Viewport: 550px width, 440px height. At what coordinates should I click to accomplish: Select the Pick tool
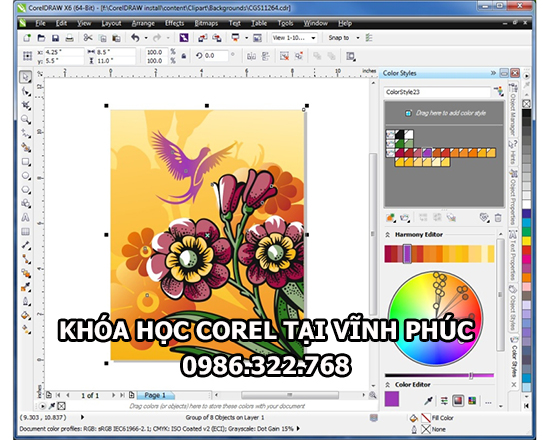pyautogui.click(x=25, y=77)
